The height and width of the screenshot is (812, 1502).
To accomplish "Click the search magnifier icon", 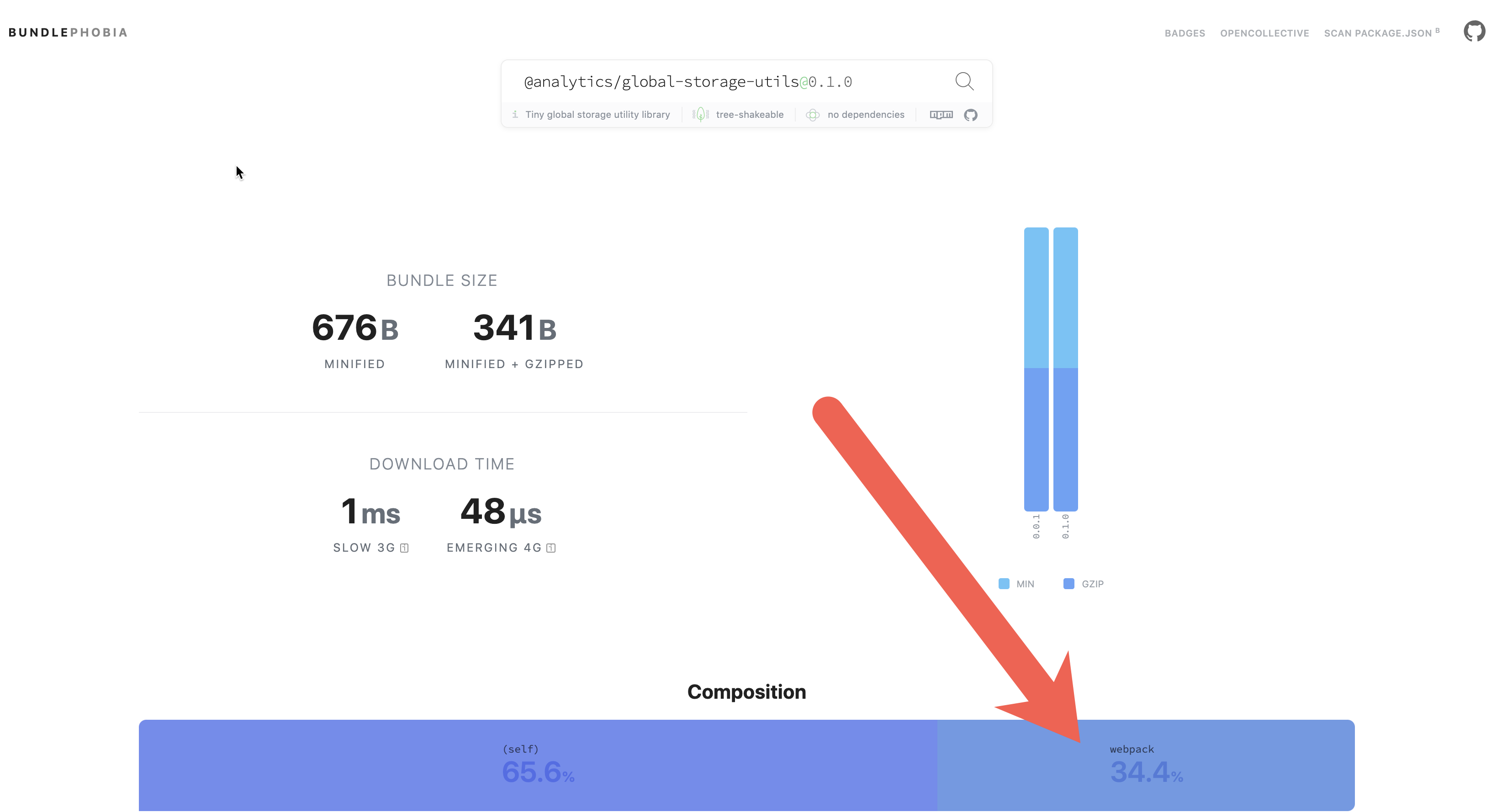I will 964,81.
